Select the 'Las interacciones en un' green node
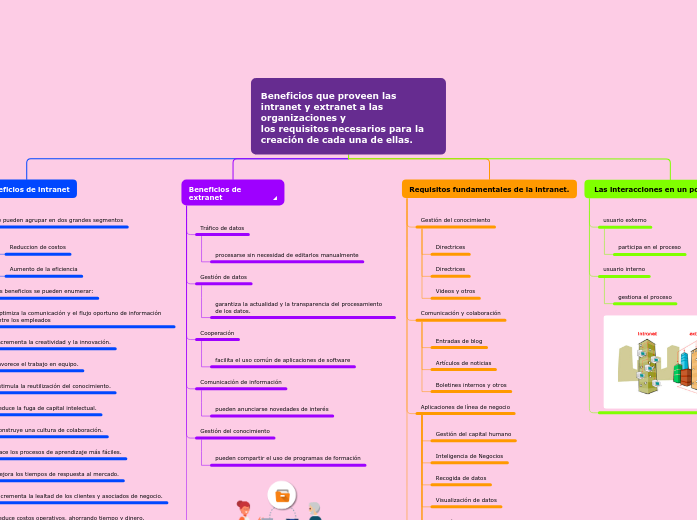697x520 pixels. coord(641,189)
